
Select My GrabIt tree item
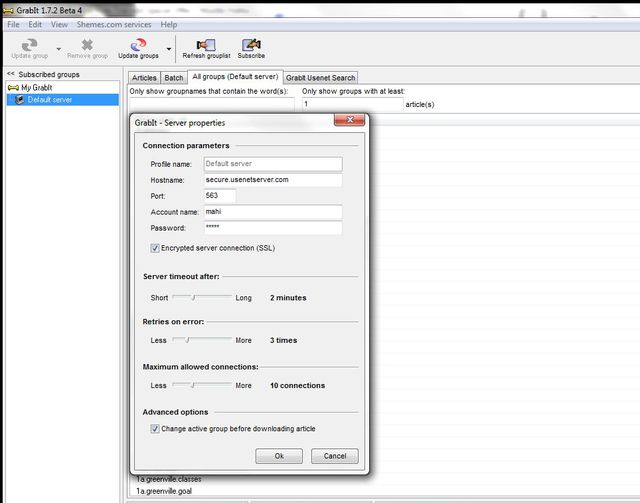coord(36,87)
